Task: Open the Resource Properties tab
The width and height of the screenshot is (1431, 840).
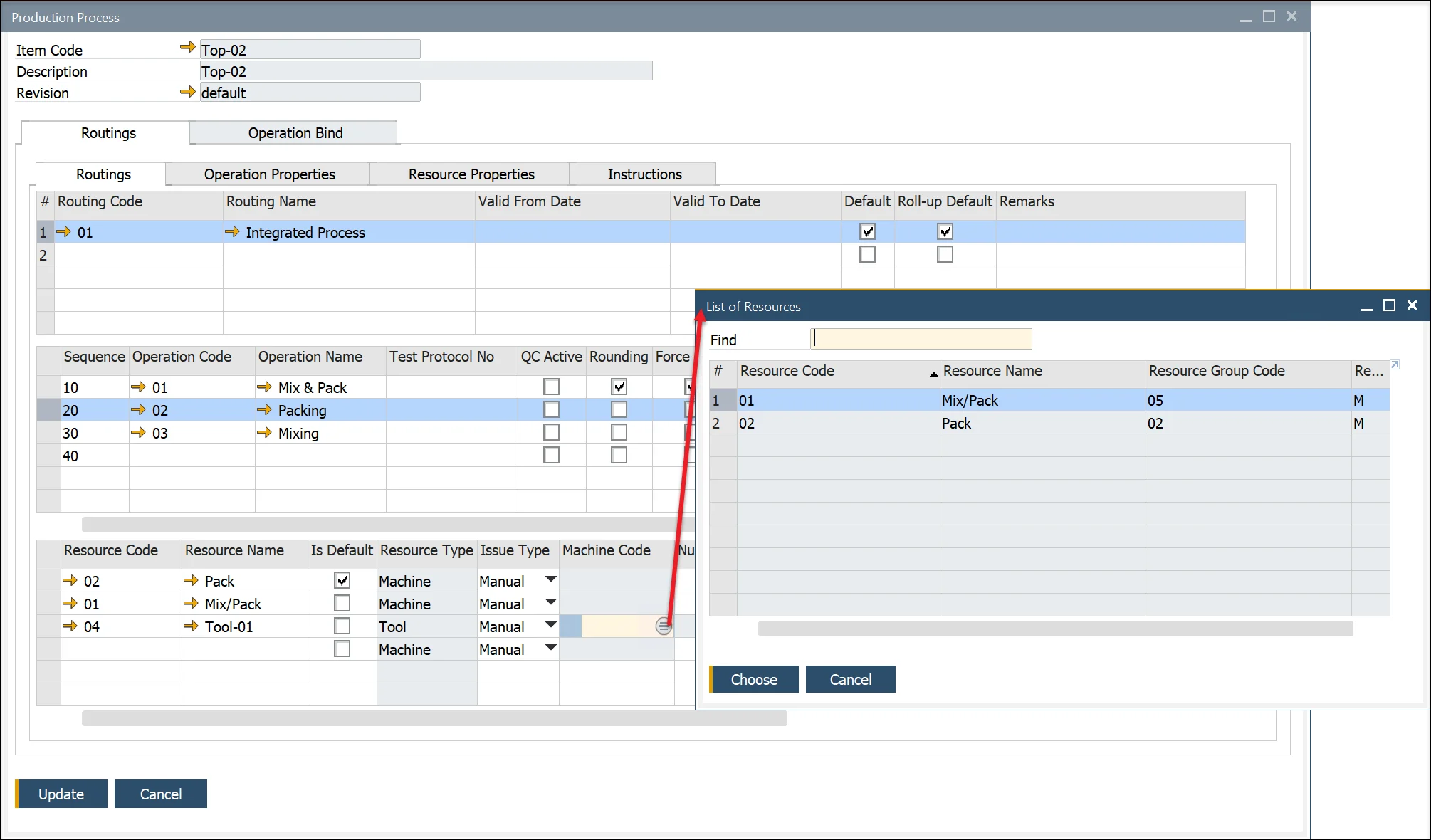Action: pyautogui.click(x=471, y=174)
